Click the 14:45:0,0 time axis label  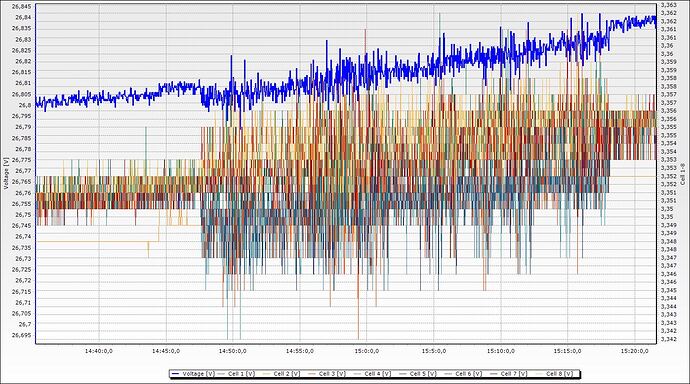tap(166, 351)
